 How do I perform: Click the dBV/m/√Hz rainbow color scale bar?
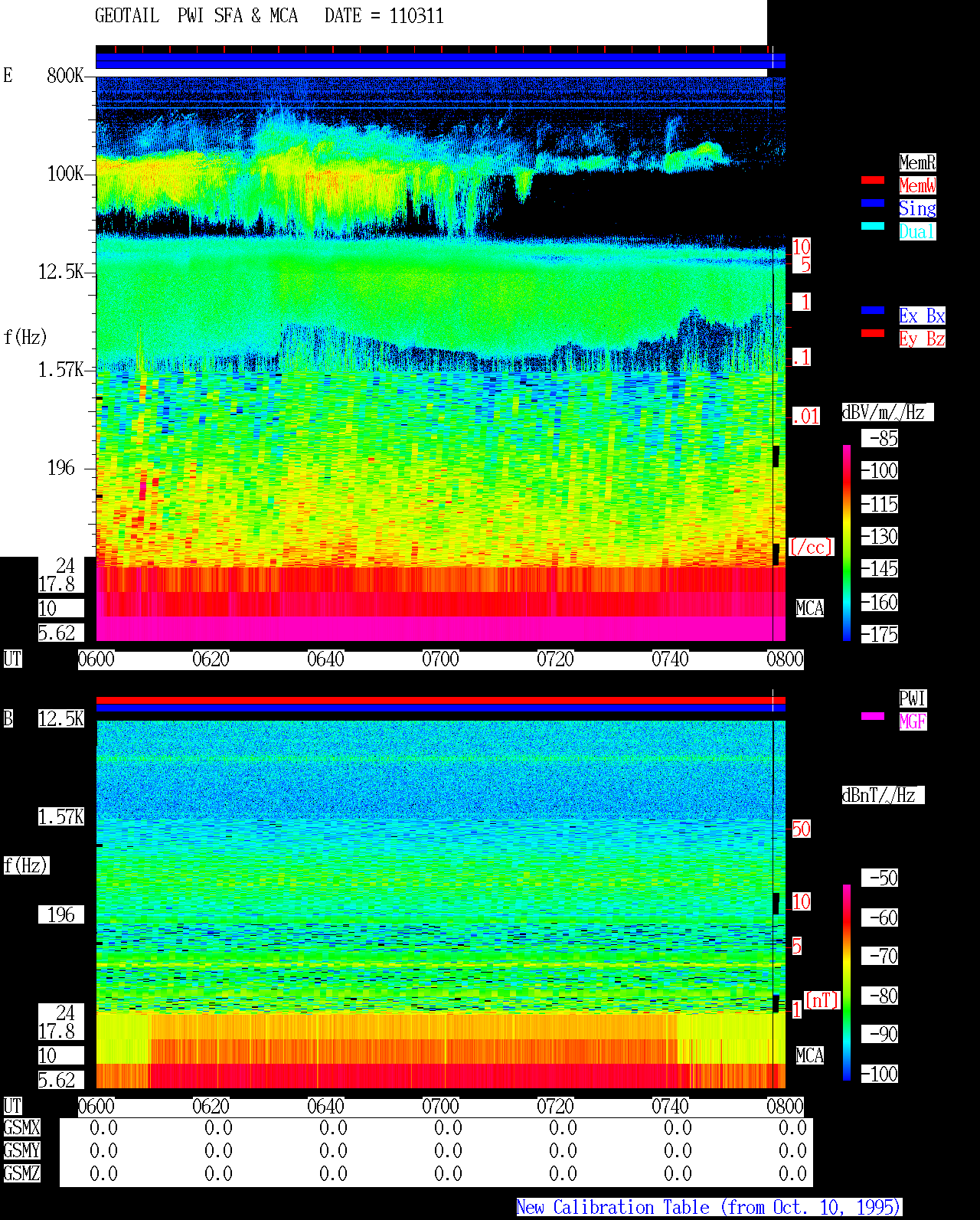pos(847,542)
